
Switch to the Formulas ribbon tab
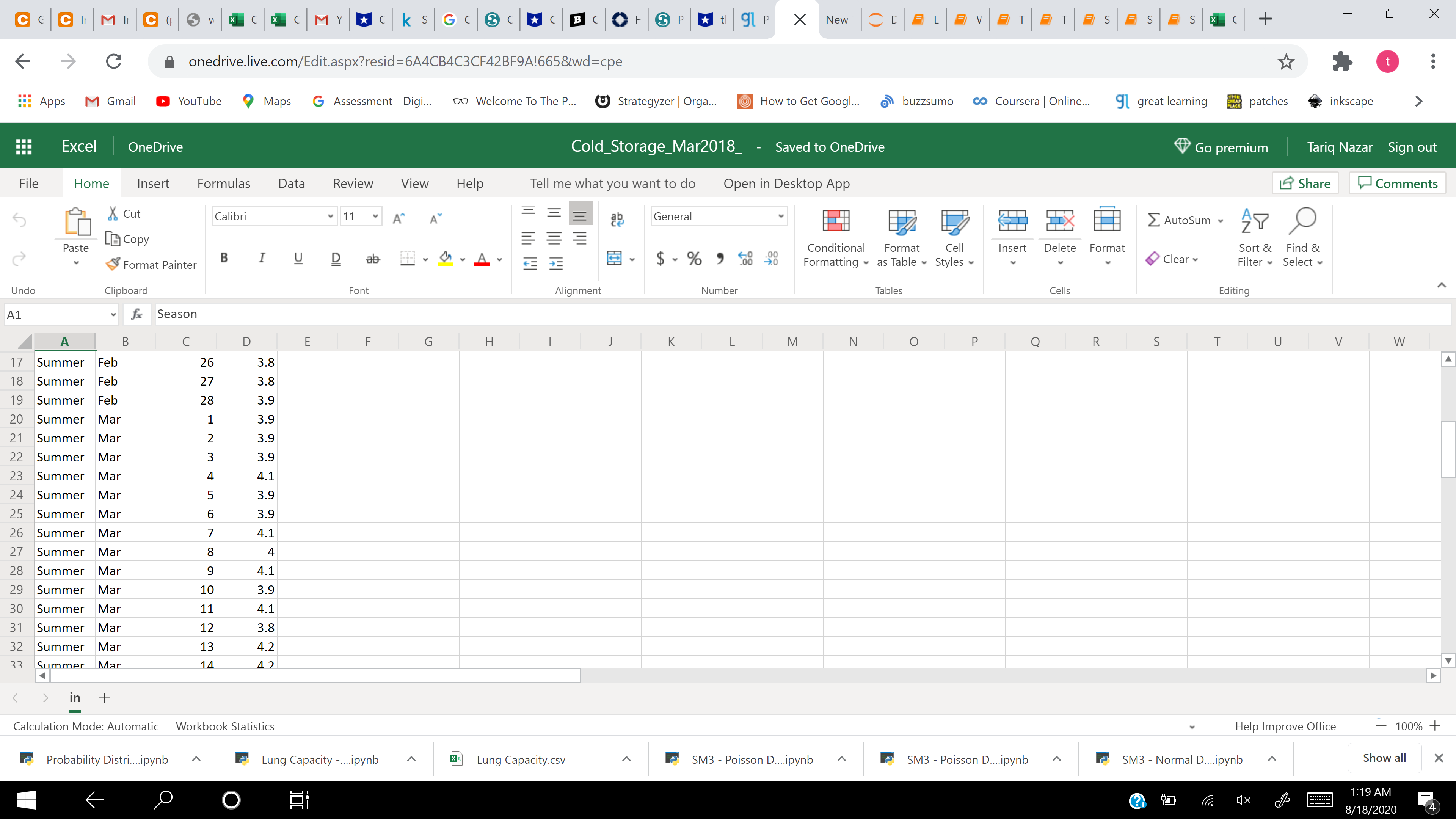(x=223, y=184)
